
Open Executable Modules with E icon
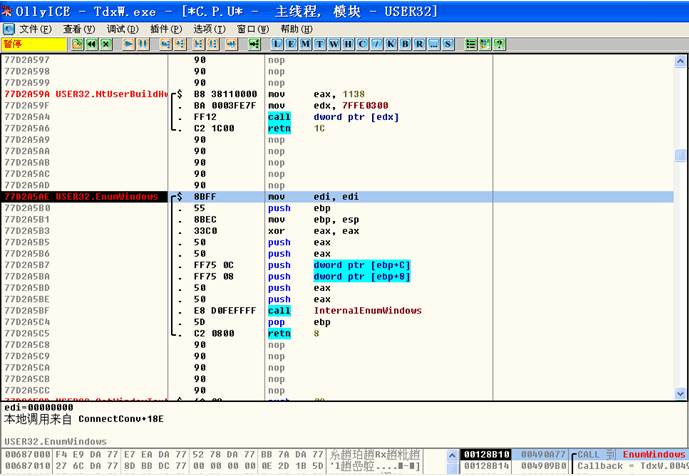pos(291,44)
